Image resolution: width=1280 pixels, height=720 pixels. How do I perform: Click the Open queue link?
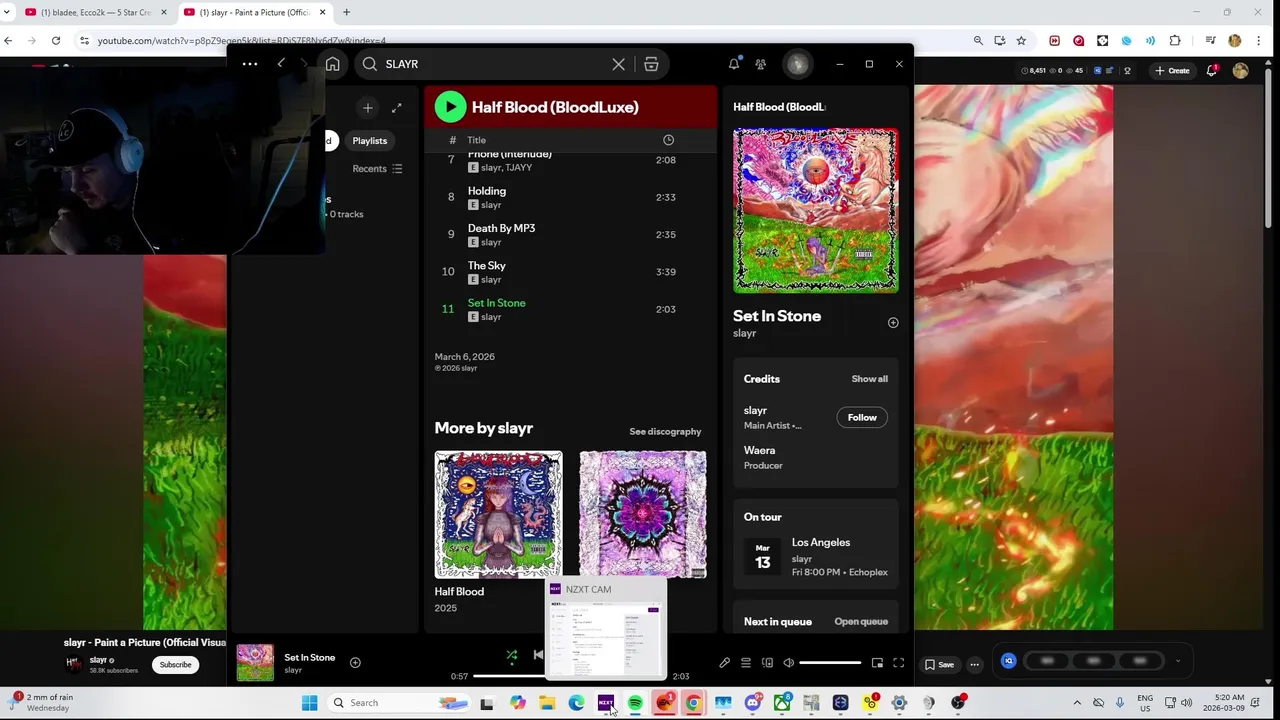861,622
